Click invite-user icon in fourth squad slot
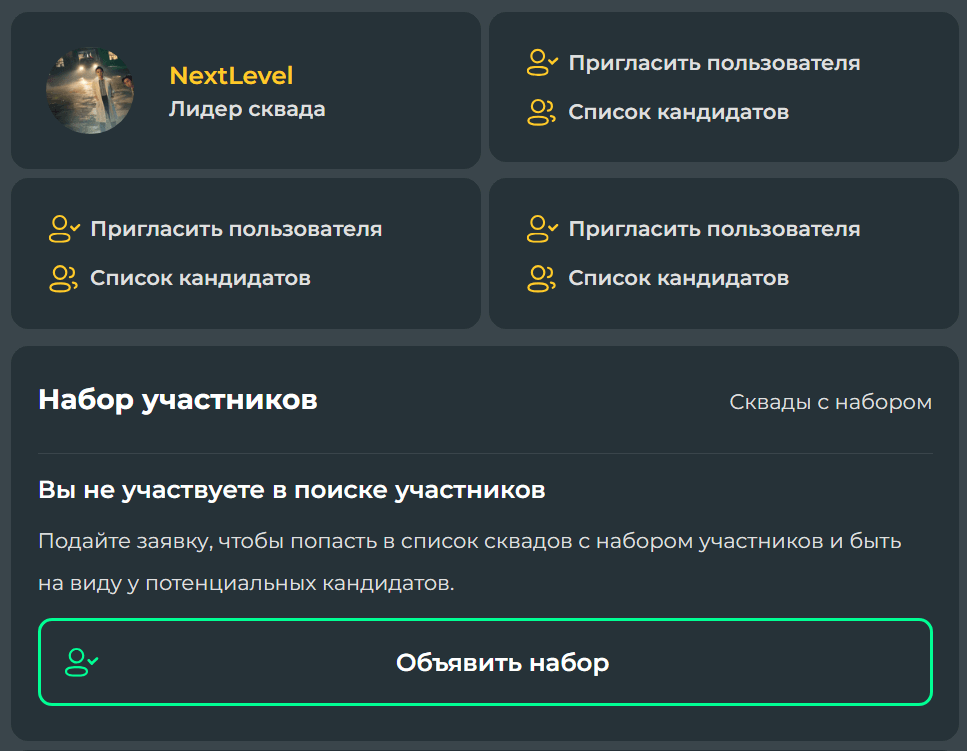Viewport: 967px width, 751px height. (541, 229)
